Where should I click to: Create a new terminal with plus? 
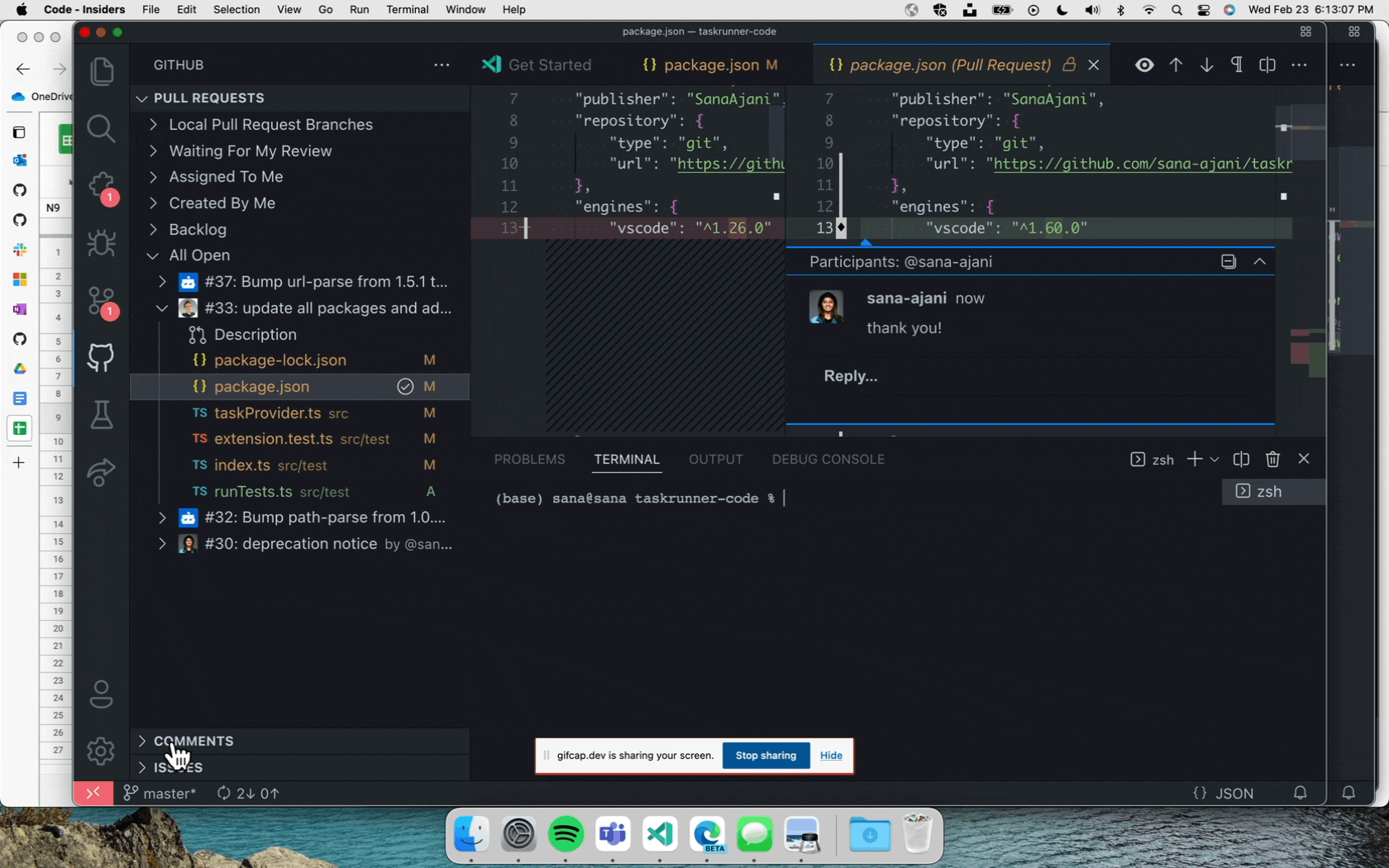[x=1194, y=460]
